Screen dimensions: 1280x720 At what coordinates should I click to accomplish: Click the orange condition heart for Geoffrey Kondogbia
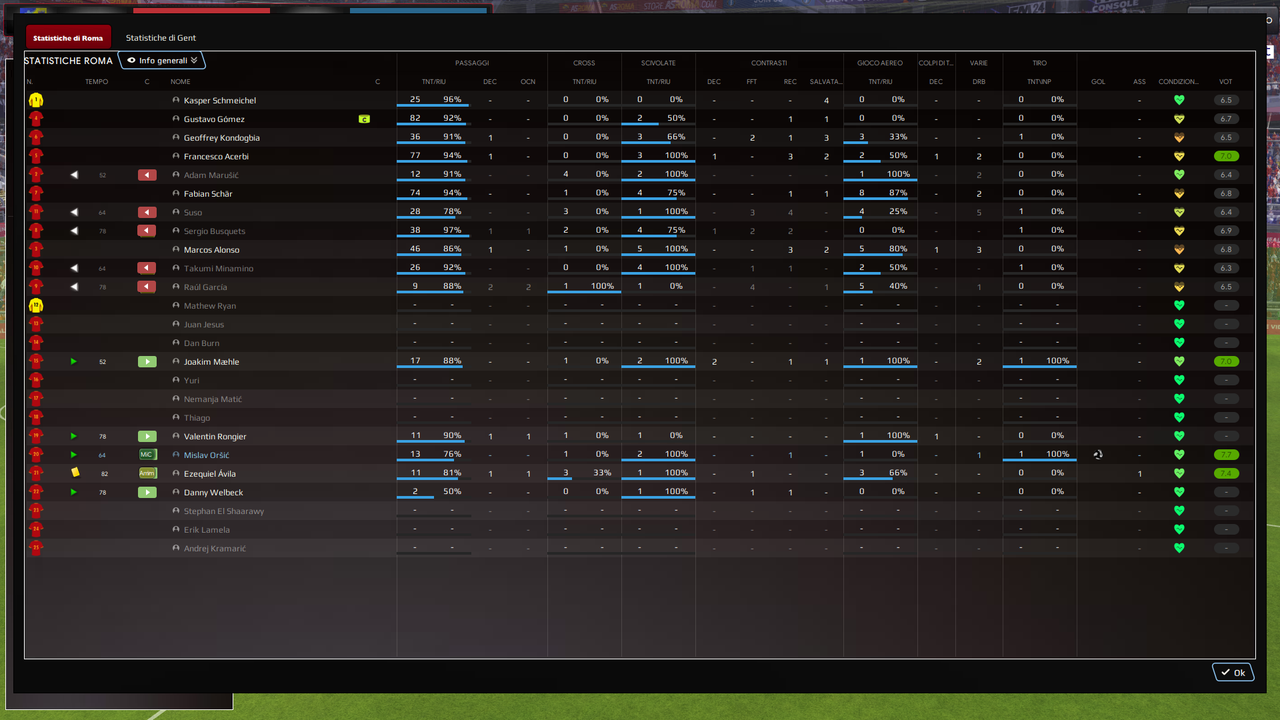pyautogui.click(x=1179, y=137)
